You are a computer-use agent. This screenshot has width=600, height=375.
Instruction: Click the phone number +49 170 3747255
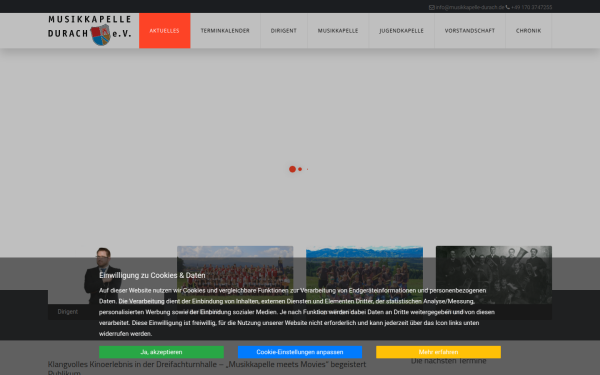(x=532, y=7)
